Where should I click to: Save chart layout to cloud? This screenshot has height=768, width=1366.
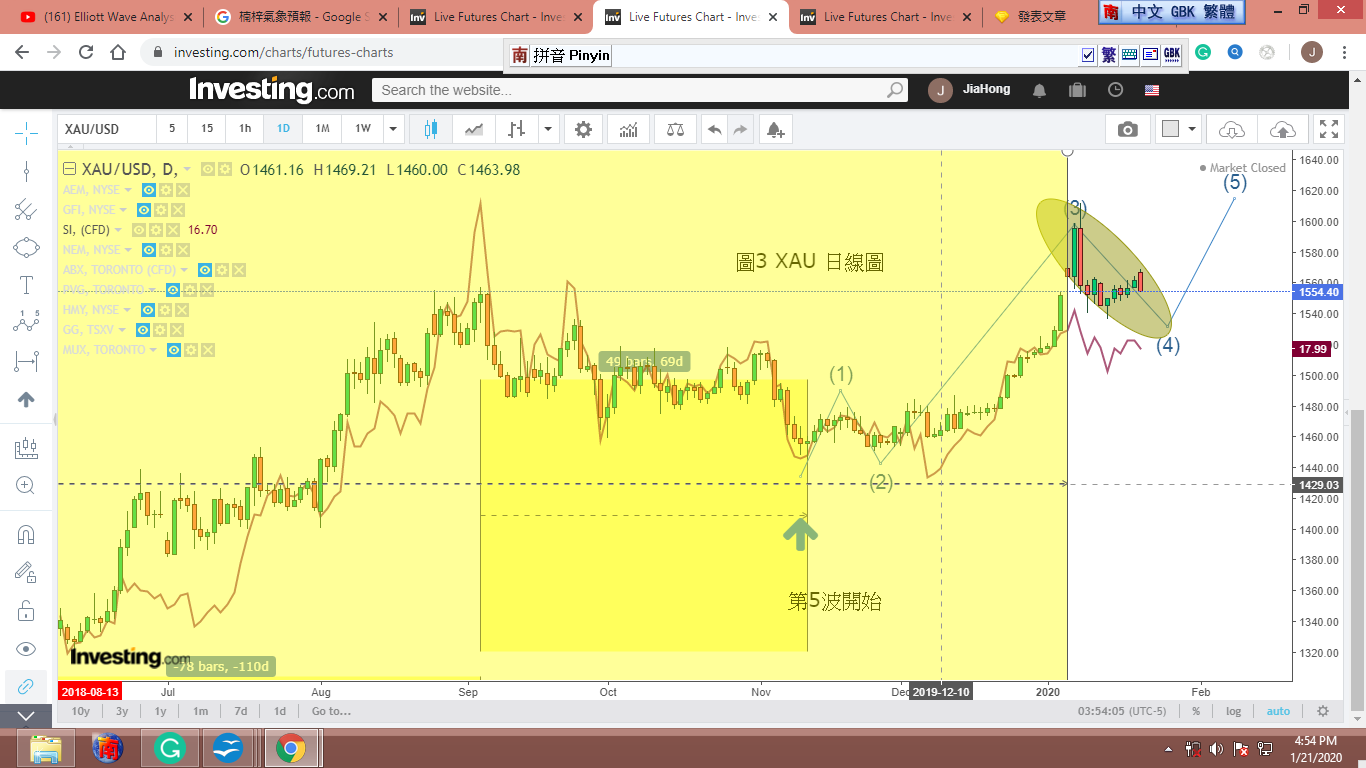click(1282, 129)
